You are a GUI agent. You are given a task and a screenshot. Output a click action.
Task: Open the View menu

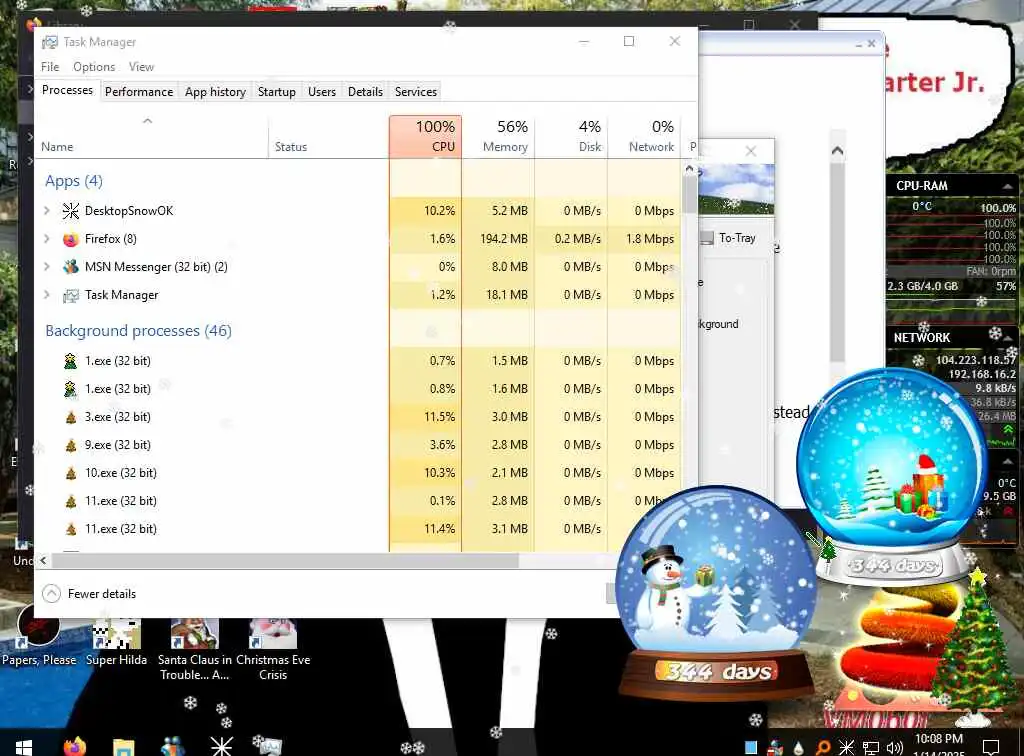[x=141, y=67]
